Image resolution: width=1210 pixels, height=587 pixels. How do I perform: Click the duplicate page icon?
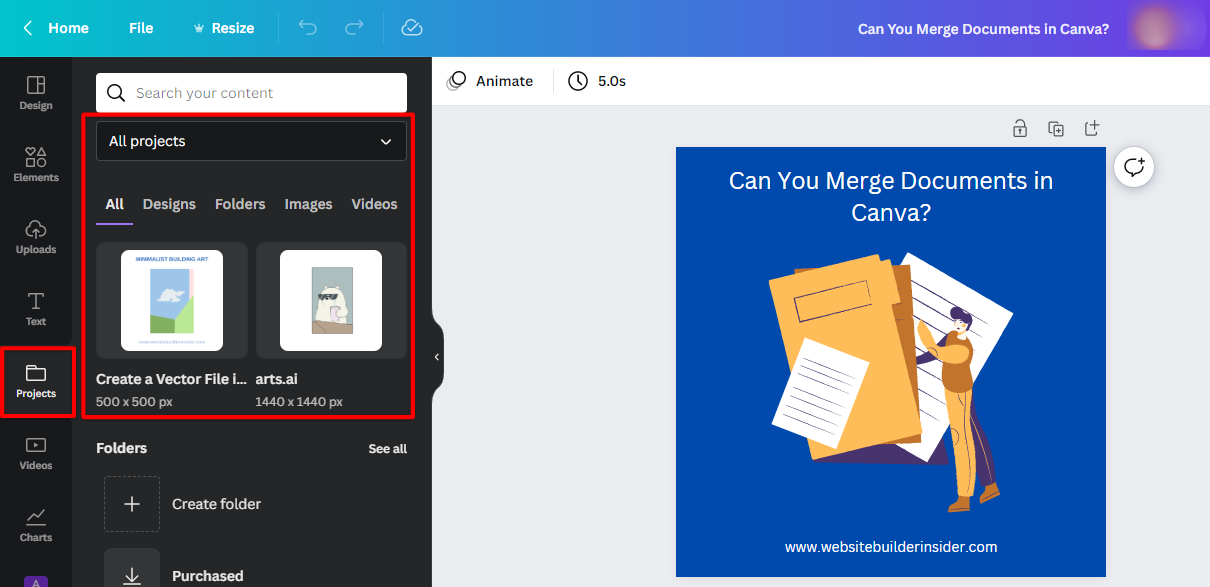click(x=1056, y=128)
